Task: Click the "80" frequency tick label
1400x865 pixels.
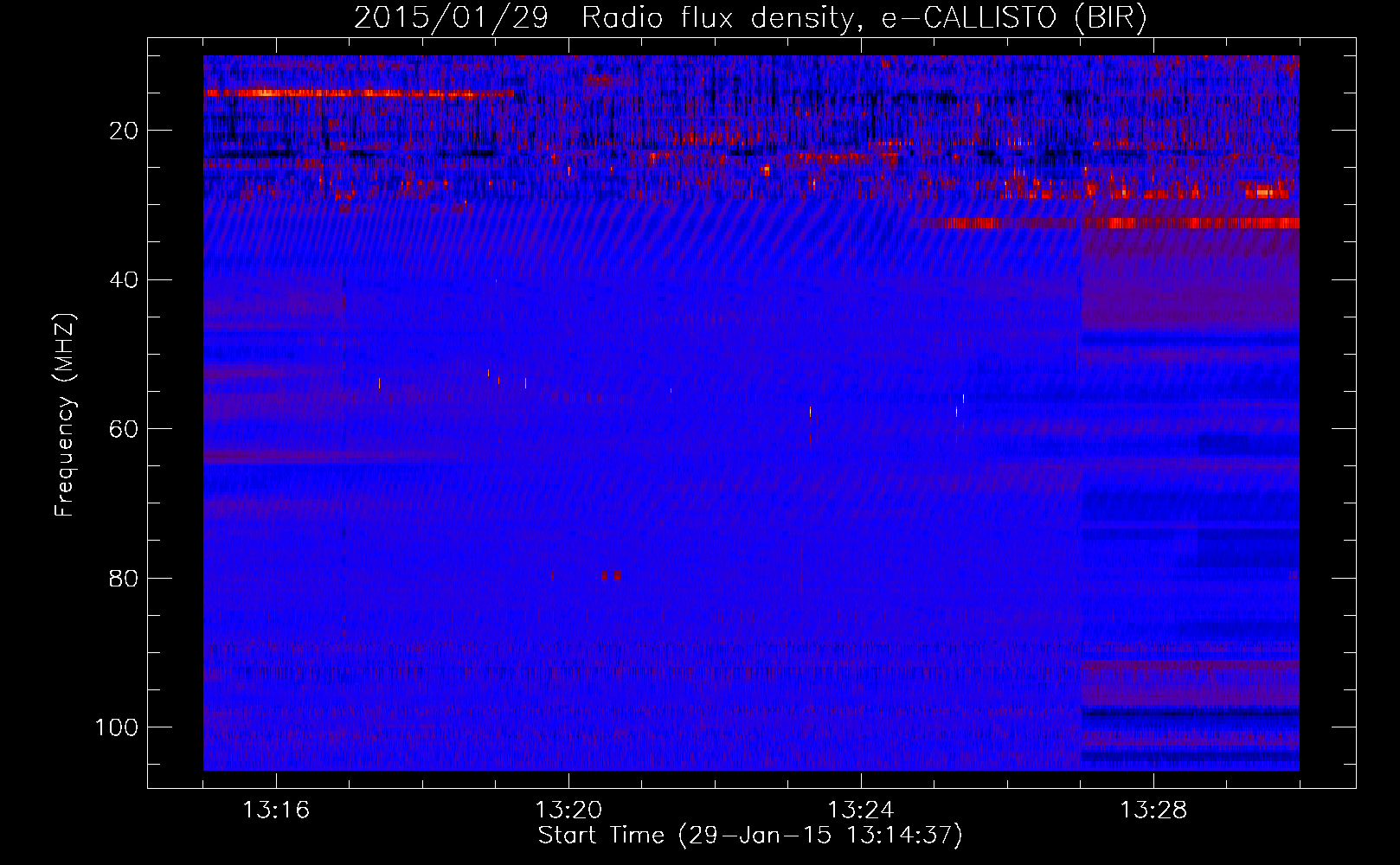Action: pos(124,578)
